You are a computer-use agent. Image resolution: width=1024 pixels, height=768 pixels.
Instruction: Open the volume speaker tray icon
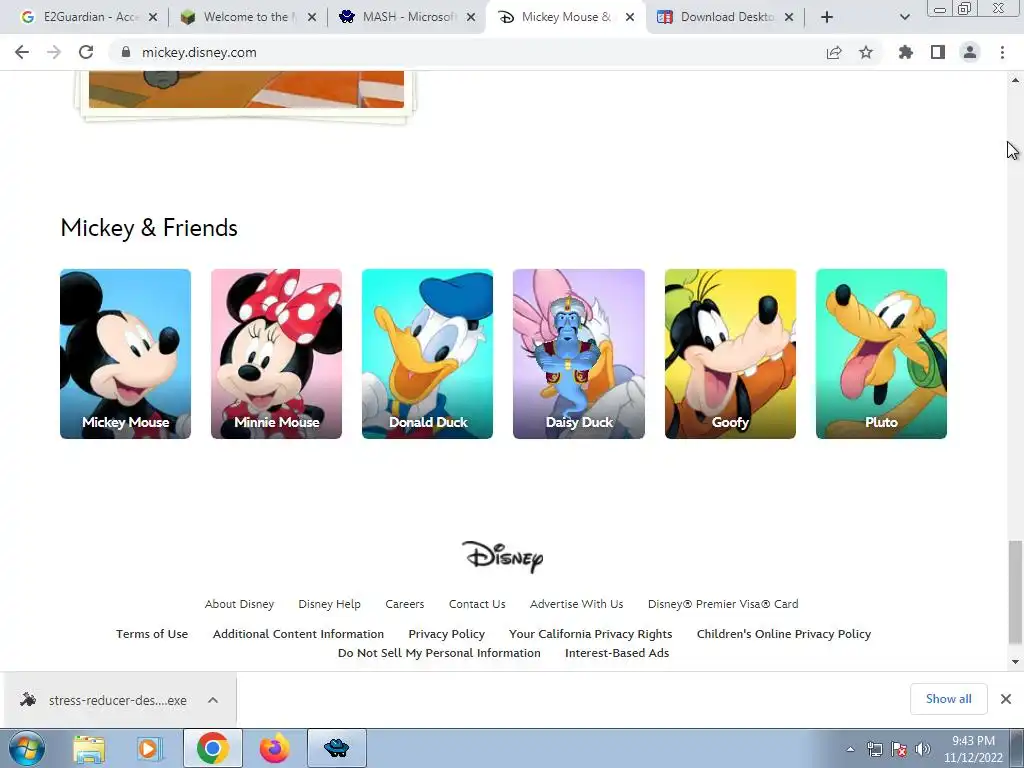tap(922, 749)
